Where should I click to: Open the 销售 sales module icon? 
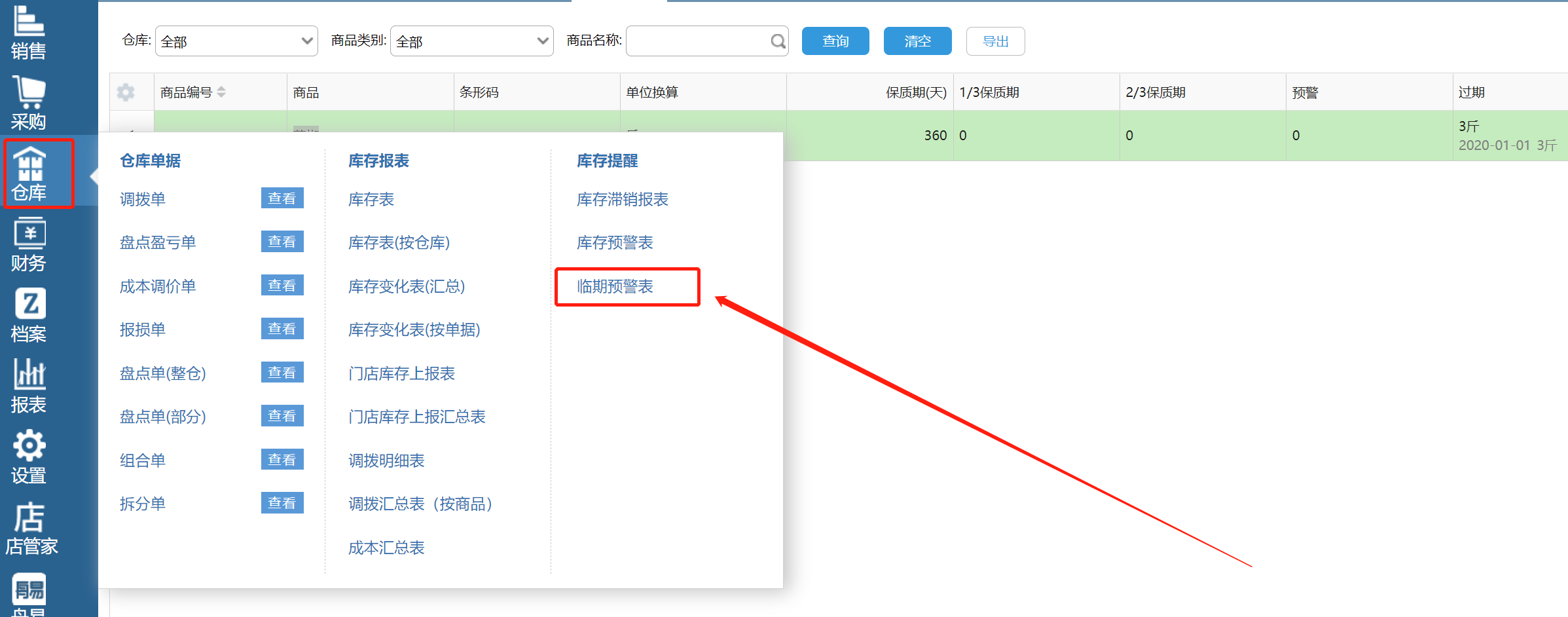(29, 31)
